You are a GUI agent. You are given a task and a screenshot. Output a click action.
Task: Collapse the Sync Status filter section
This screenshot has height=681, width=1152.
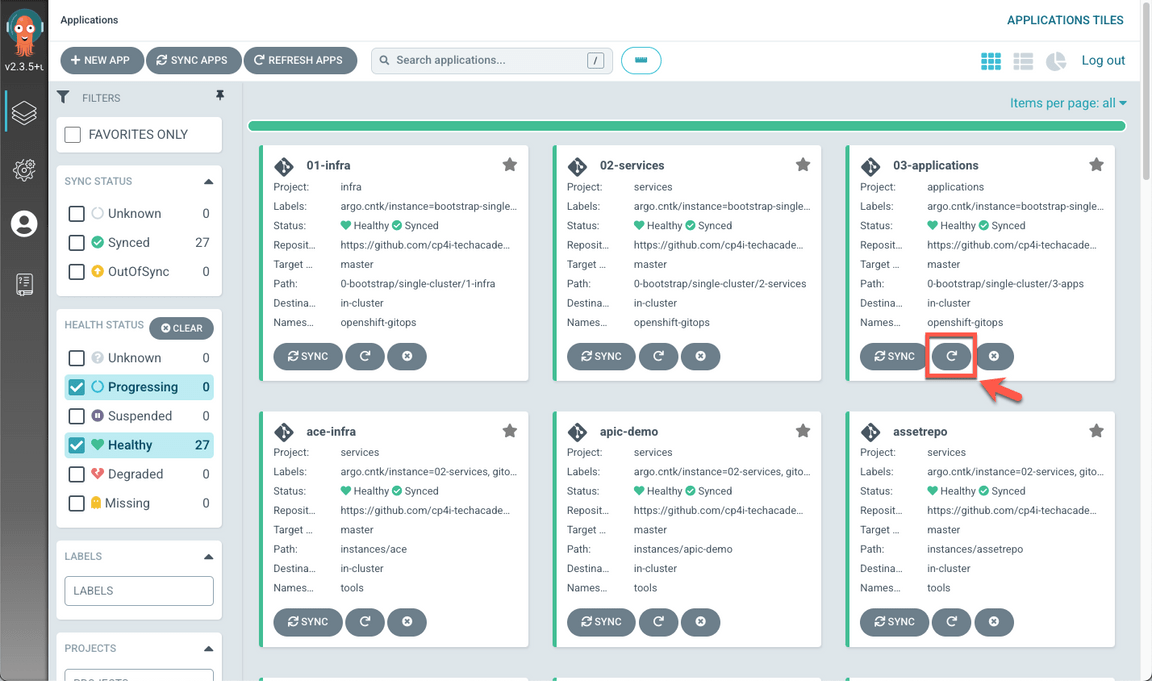pos(208,182)
